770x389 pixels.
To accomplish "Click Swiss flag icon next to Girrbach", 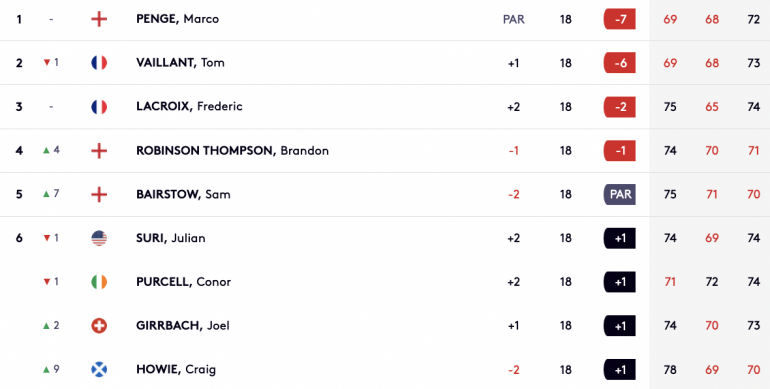I will tap(99, 326).
